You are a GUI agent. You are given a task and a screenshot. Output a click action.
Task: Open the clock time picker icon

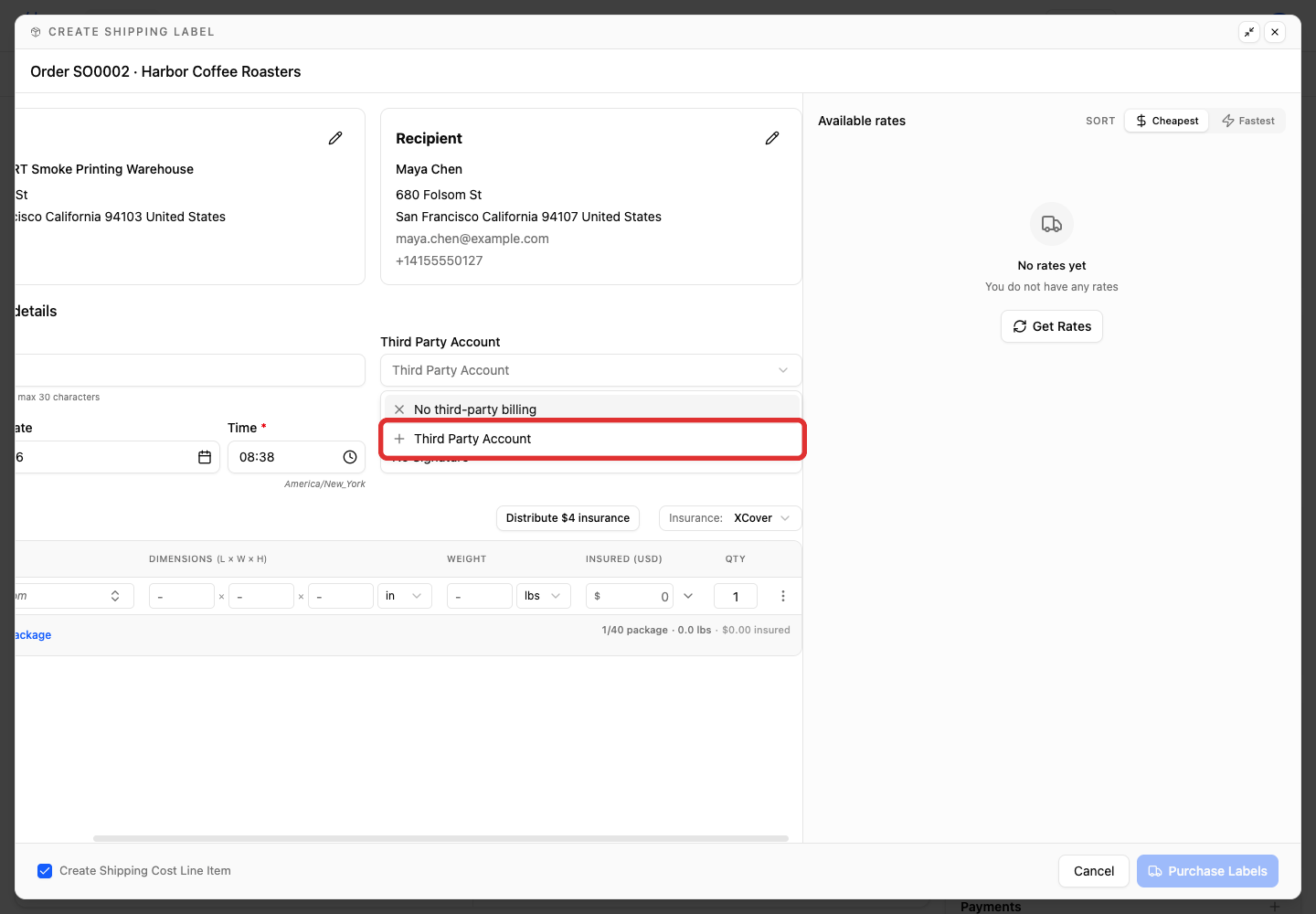350,457
